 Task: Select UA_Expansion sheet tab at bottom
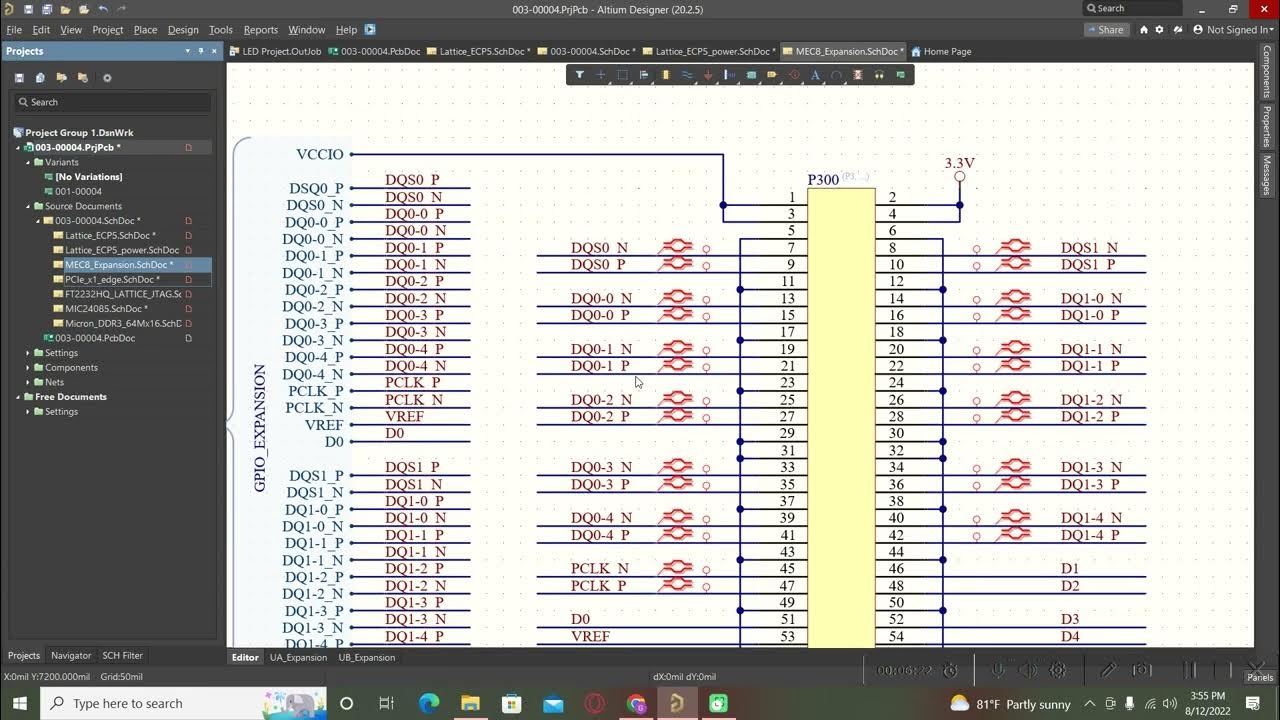coord(298,658)
